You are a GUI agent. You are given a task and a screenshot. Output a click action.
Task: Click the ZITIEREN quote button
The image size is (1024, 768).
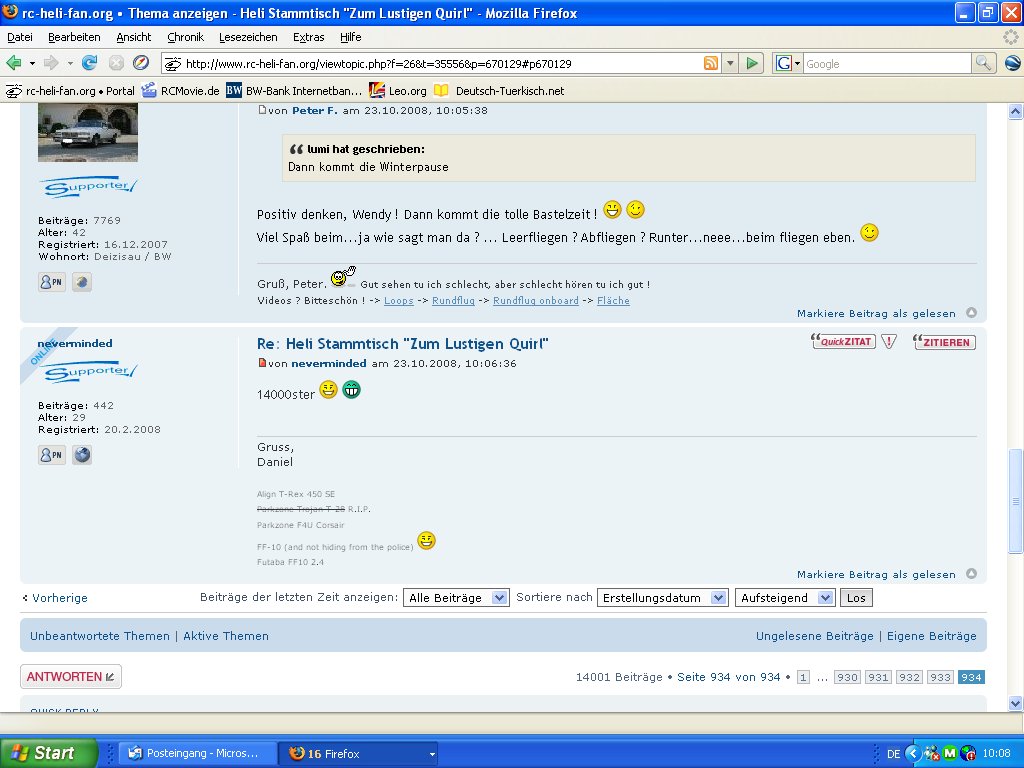(x=944, y=342)
